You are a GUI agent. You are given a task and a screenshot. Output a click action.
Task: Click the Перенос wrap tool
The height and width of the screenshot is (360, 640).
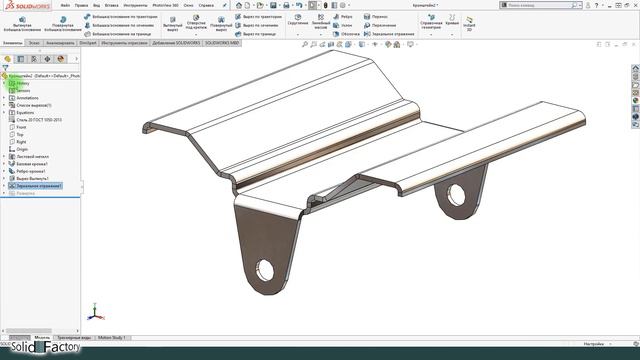point(376,17)
